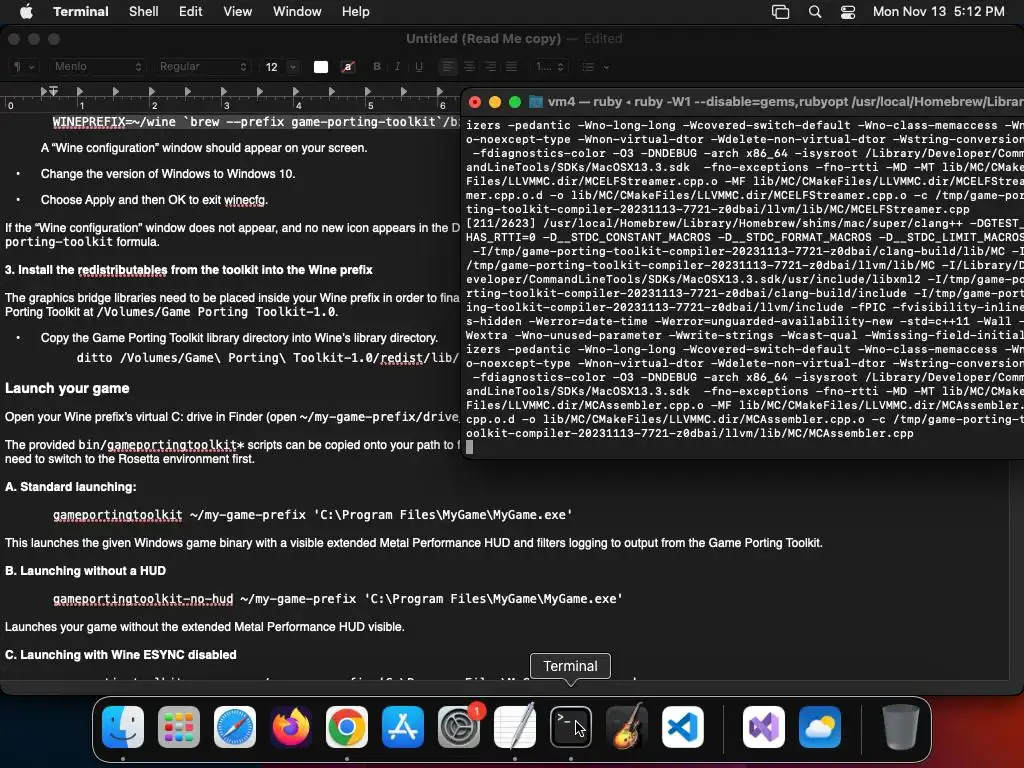Open the Terminal app menu
The width and height of the screenshot is (1024, 768).
point(80,11)
